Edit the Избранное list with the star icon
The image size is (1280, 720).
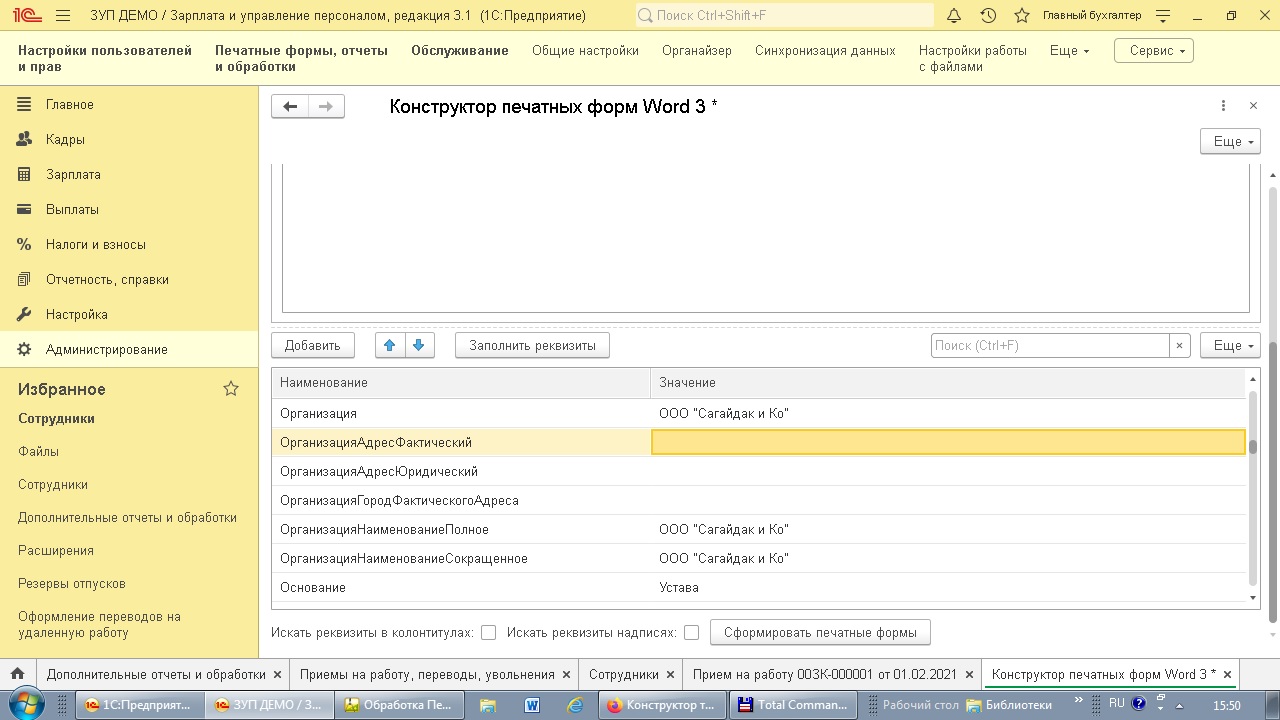[x=231, y=389]
